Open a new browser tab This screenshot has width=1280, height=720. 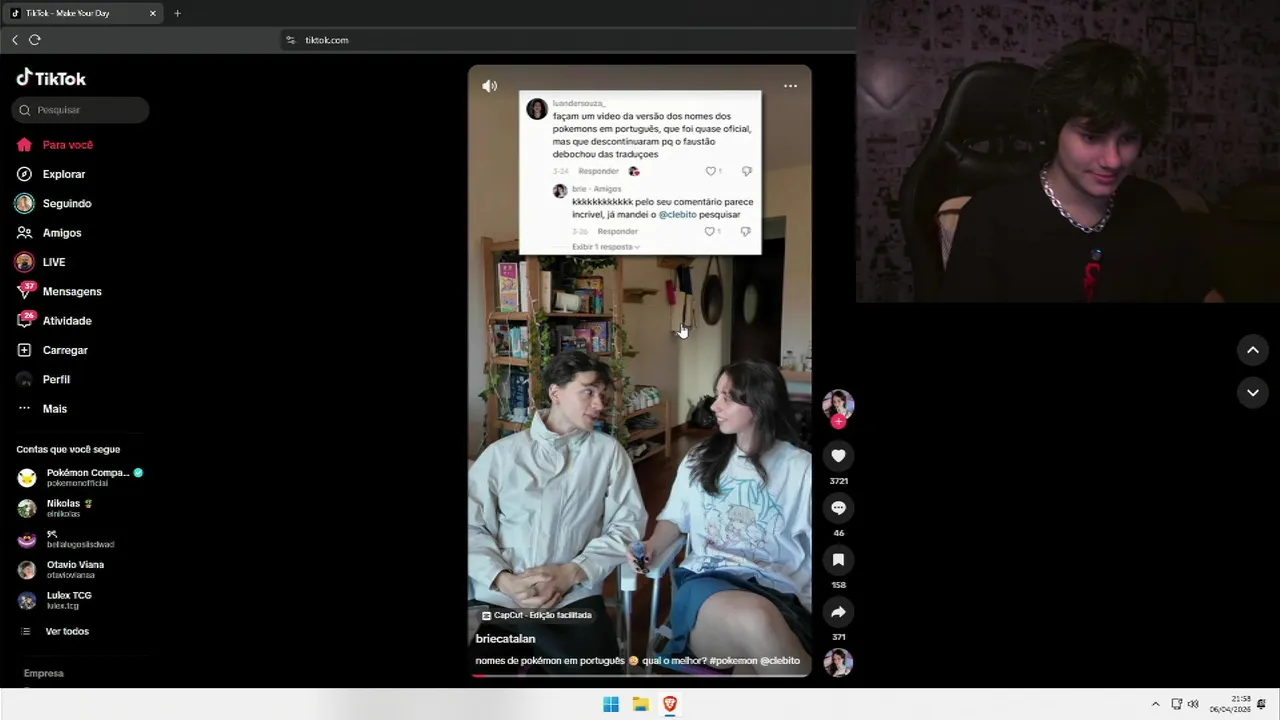pos(177,13)
